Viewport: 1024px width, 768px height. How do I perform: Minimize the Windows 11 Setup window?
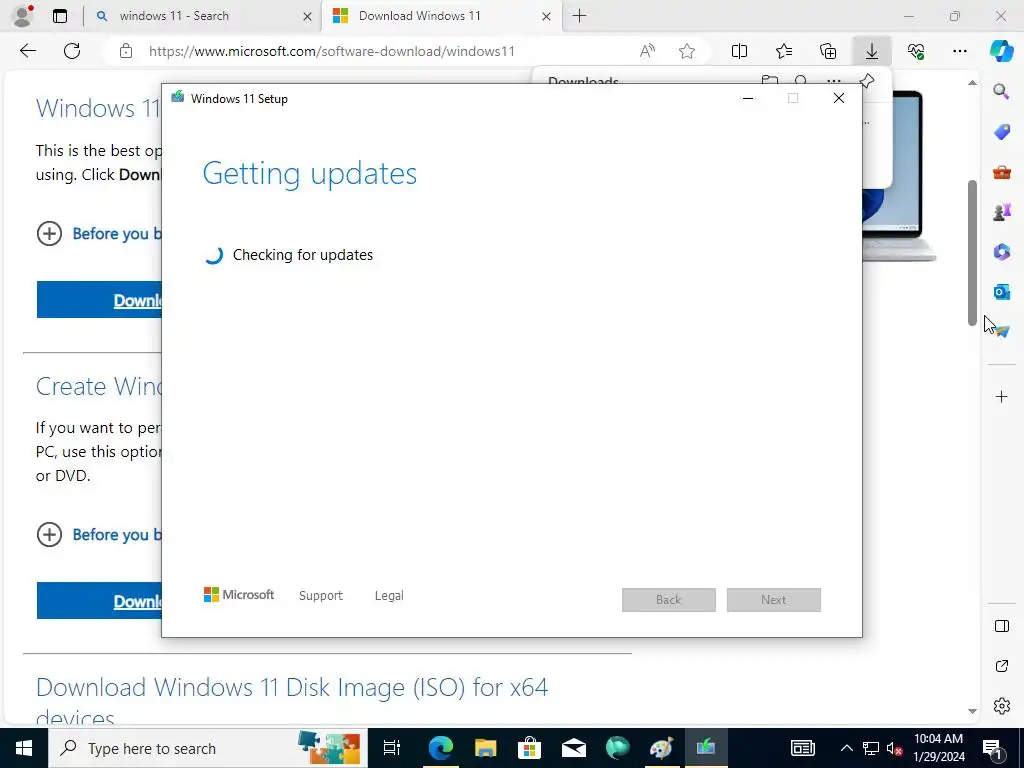click(748, 99)
